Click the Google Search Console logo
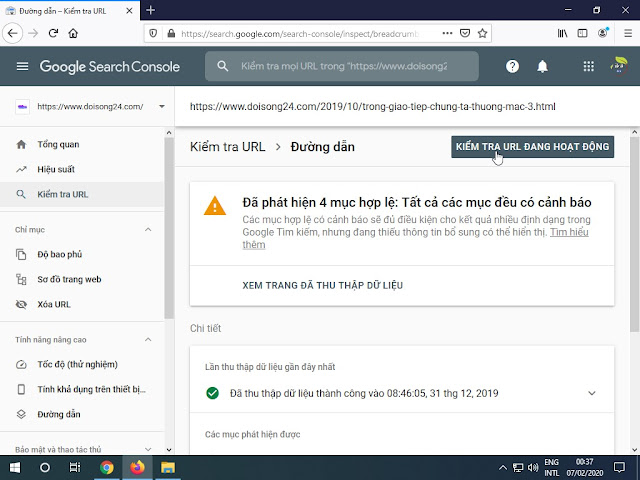 pos(109,66)
